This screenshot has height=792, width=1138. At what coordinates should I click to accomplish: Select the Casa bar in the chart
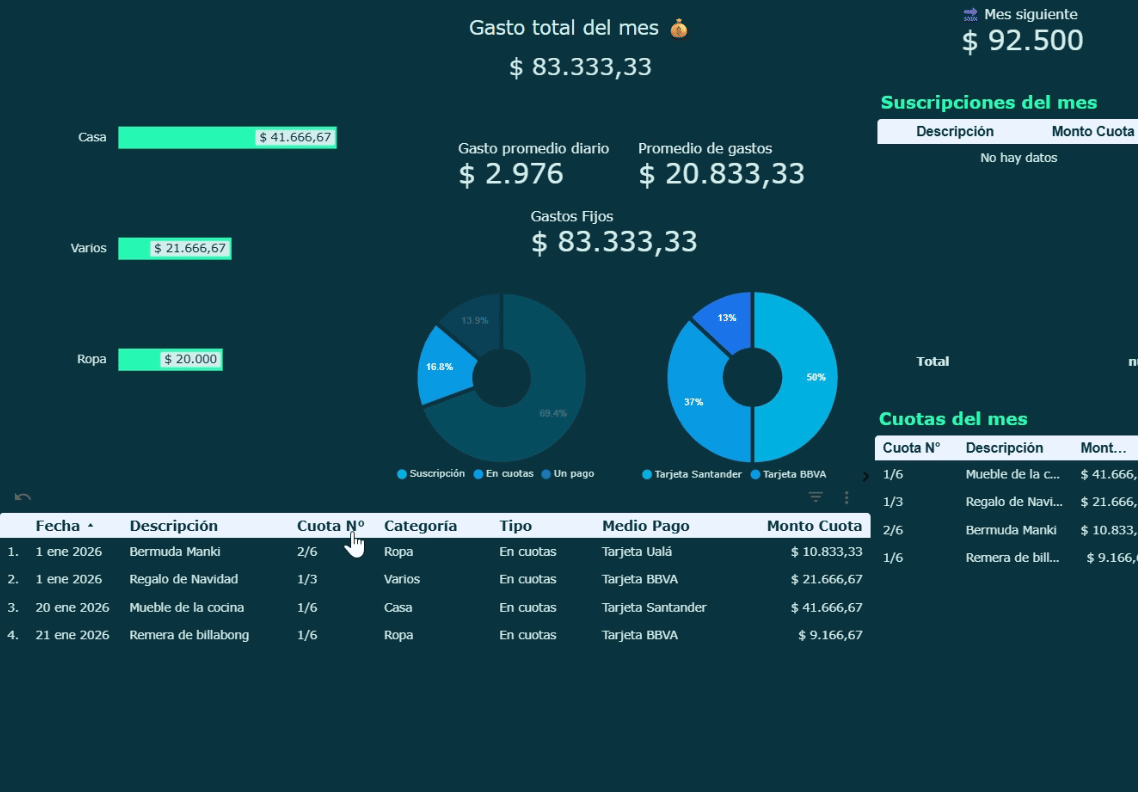point(226,138)
